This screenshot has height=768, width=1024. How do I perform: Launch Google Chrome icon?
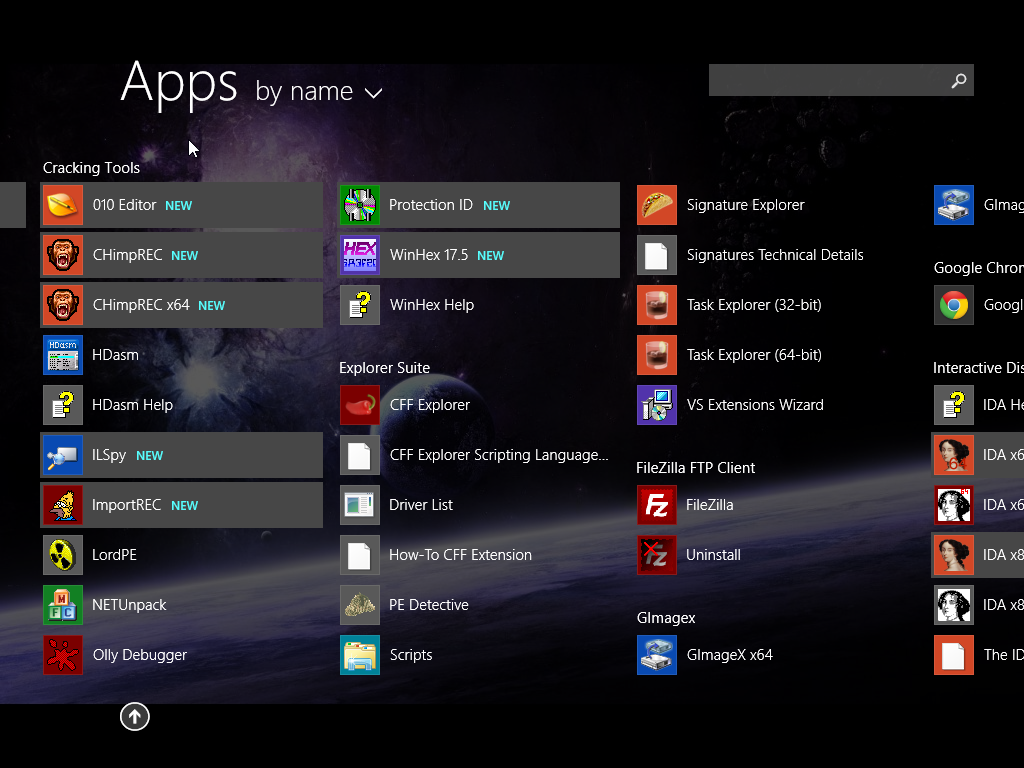tap(954, 305)
